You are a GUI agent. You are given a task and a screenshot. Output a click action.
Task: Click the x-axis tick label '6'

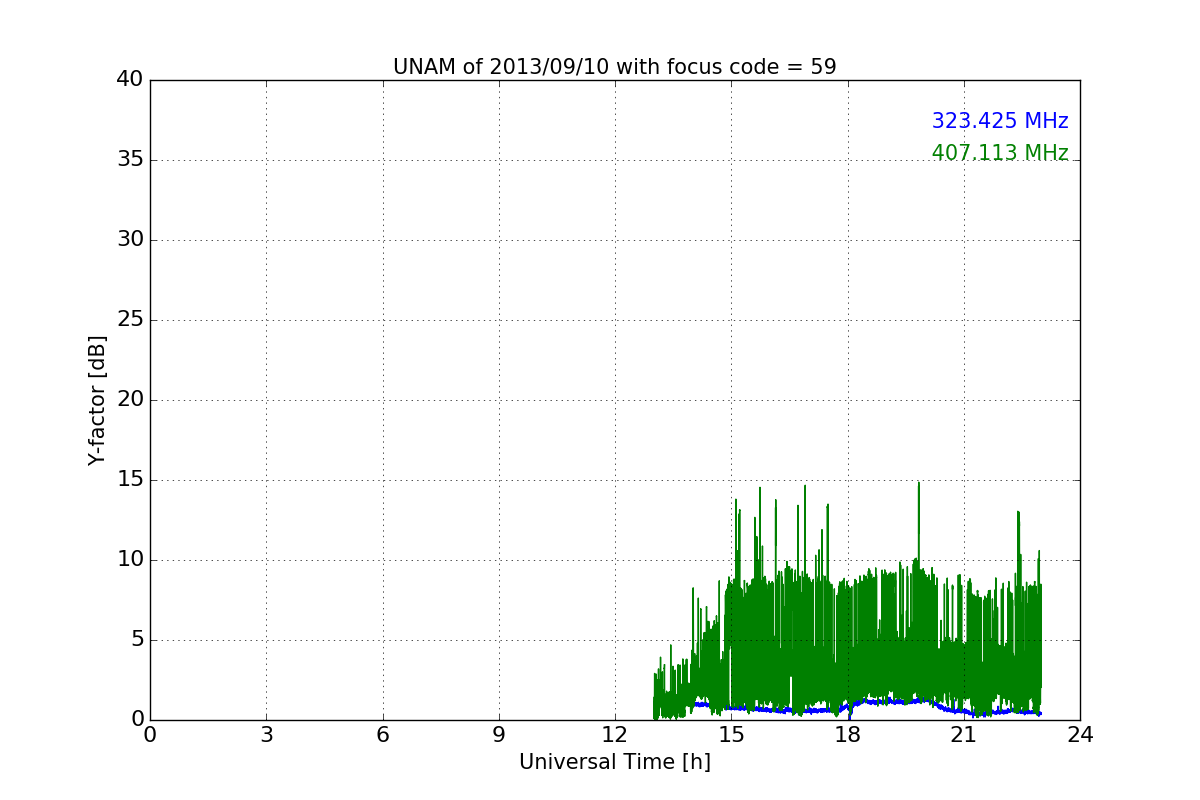point(382,735)
